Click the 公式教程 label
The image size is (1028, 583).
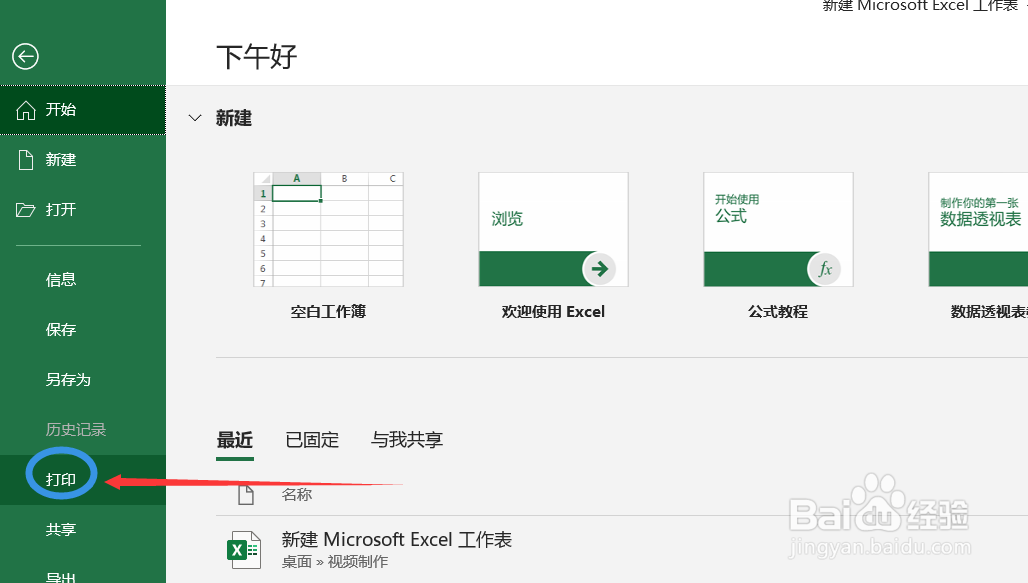click(x=778, y=312)
